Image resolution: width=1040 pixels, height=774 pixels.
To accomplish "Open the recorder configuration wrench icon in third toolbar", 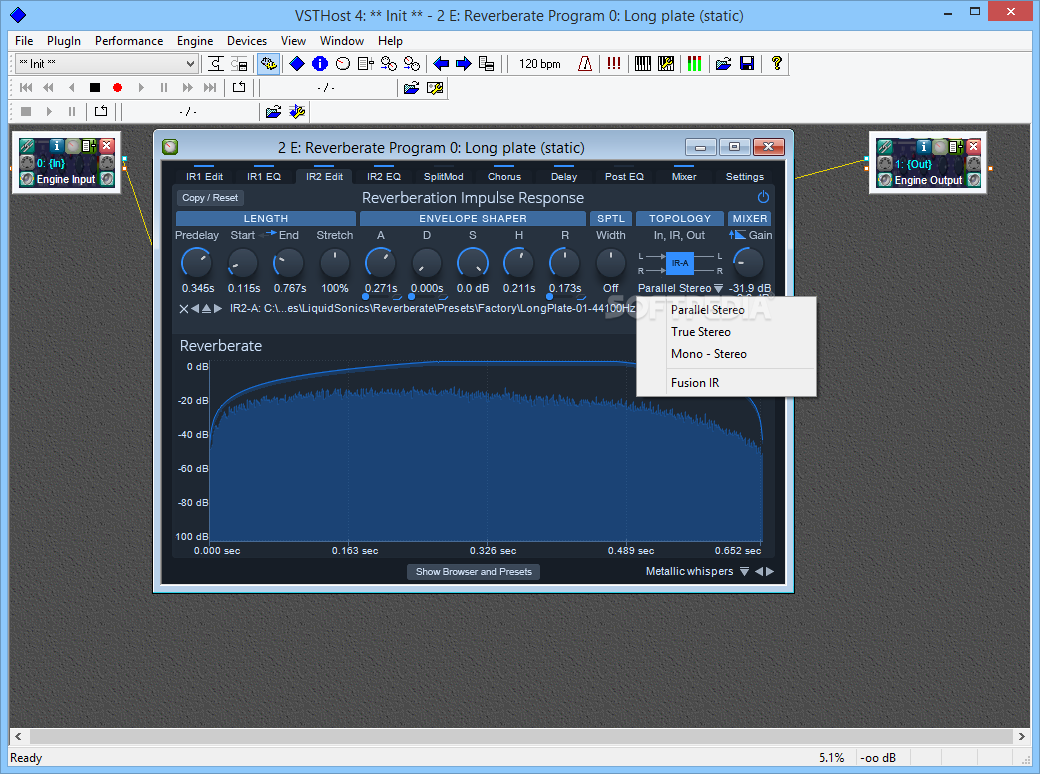I will pos(296,111).
